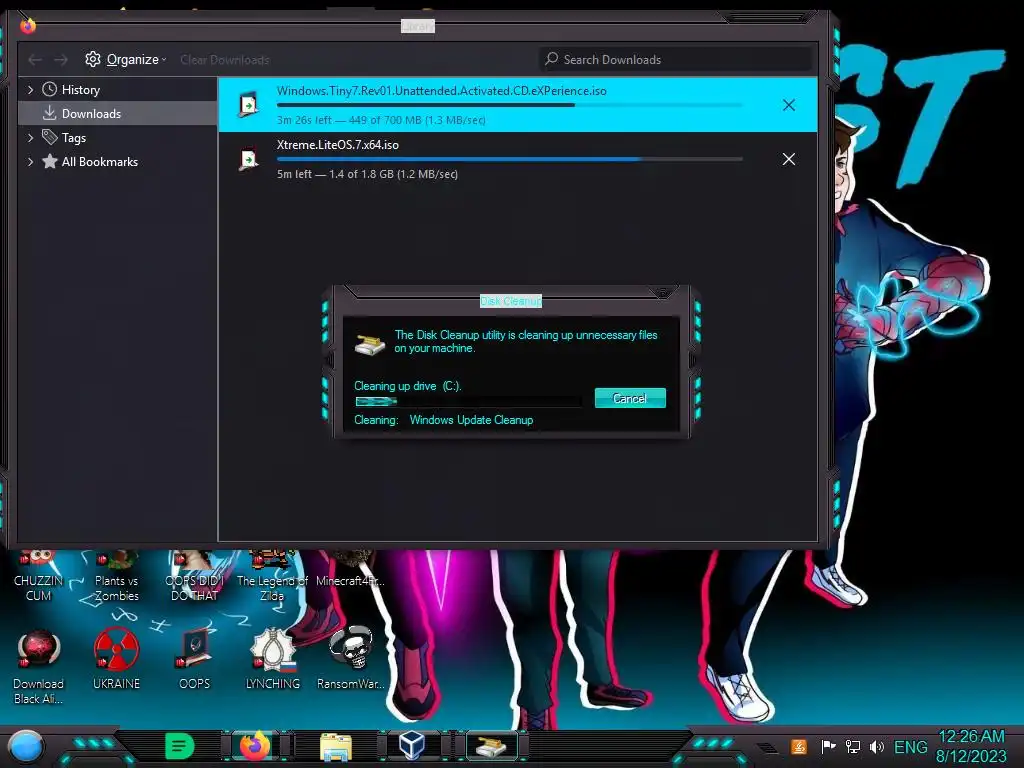Click the Disk Cleanup drive progress bar
The height and width of the screenshot is (768, 1024).
(468, 402)
